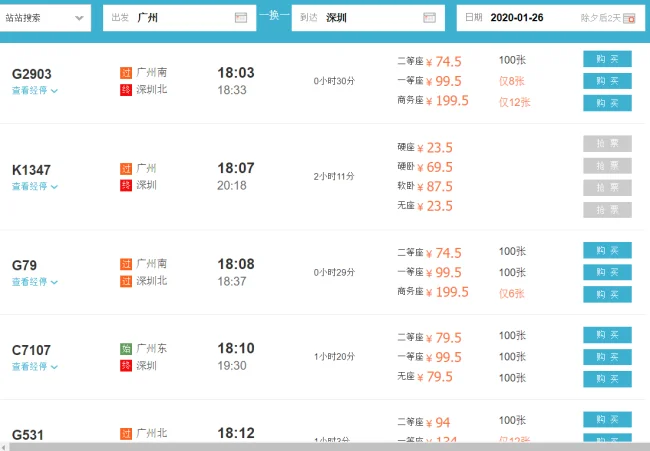The height and width of the screenshot is (451, 650).
Task: Click the orange 过 icon beside 广州南 for G2903
Action: pos(126,73)
